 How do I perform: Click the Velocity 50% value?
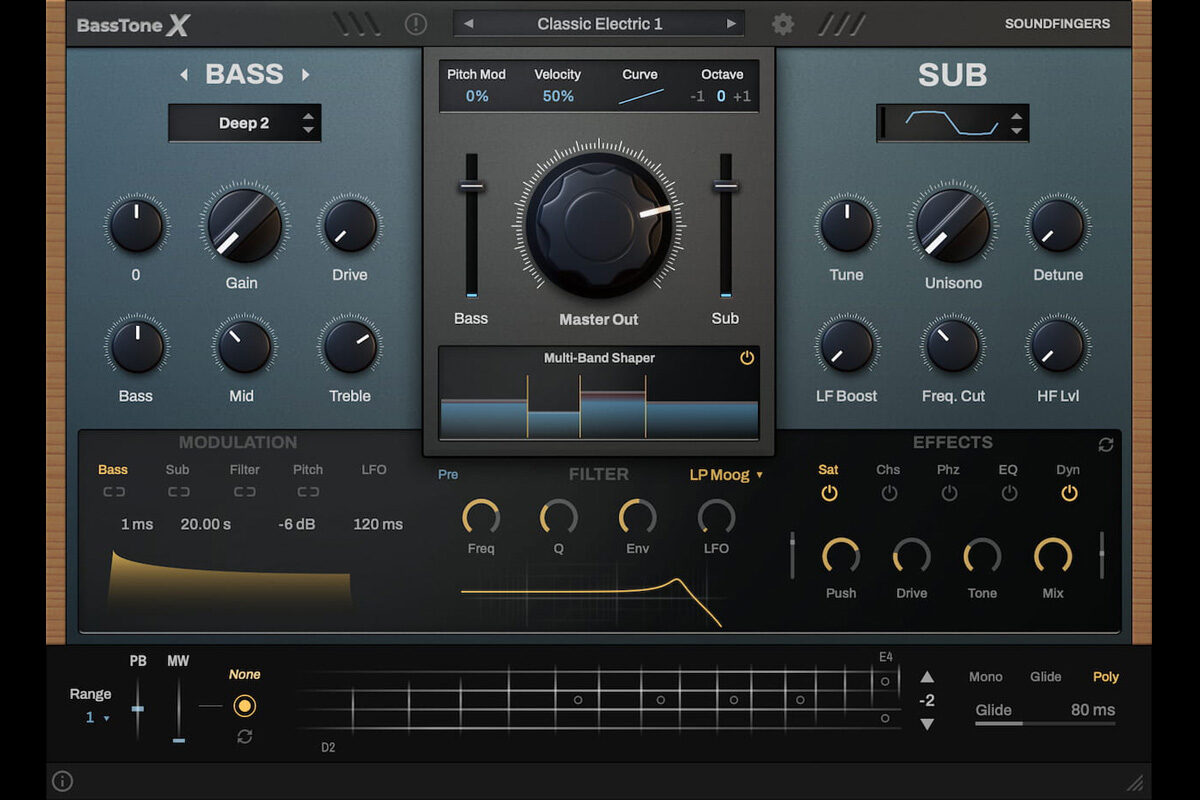[x=558, y=96]
